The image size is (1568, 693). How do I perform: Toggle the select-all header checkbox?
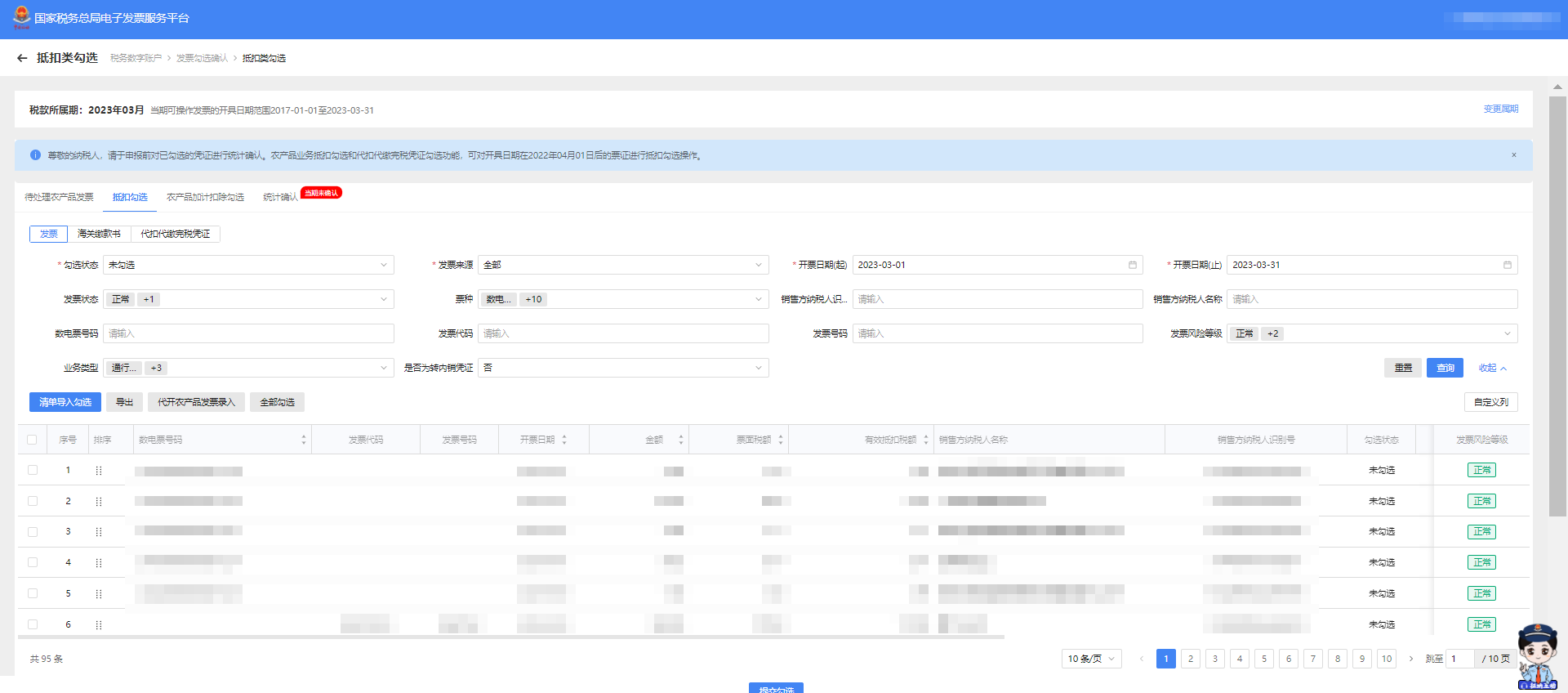point(32,440)
